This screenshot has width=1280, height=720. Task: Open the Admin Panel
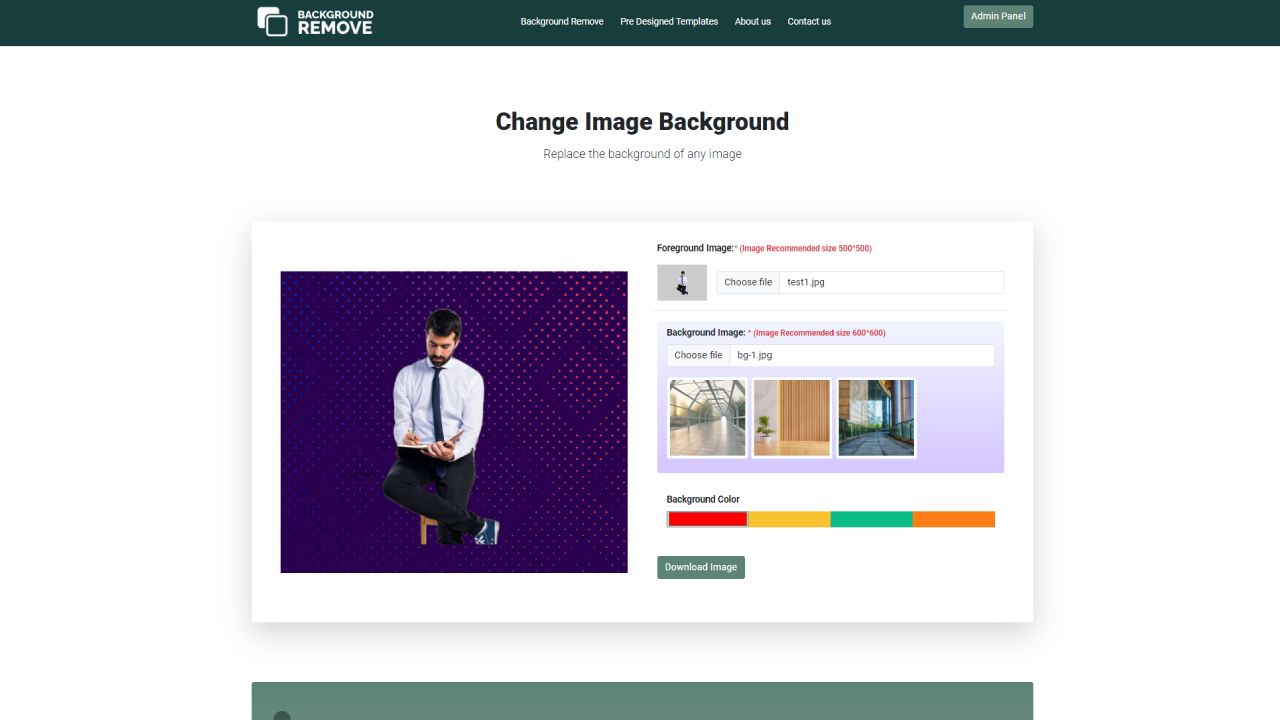pyautogui.click(x=998, y=16)
